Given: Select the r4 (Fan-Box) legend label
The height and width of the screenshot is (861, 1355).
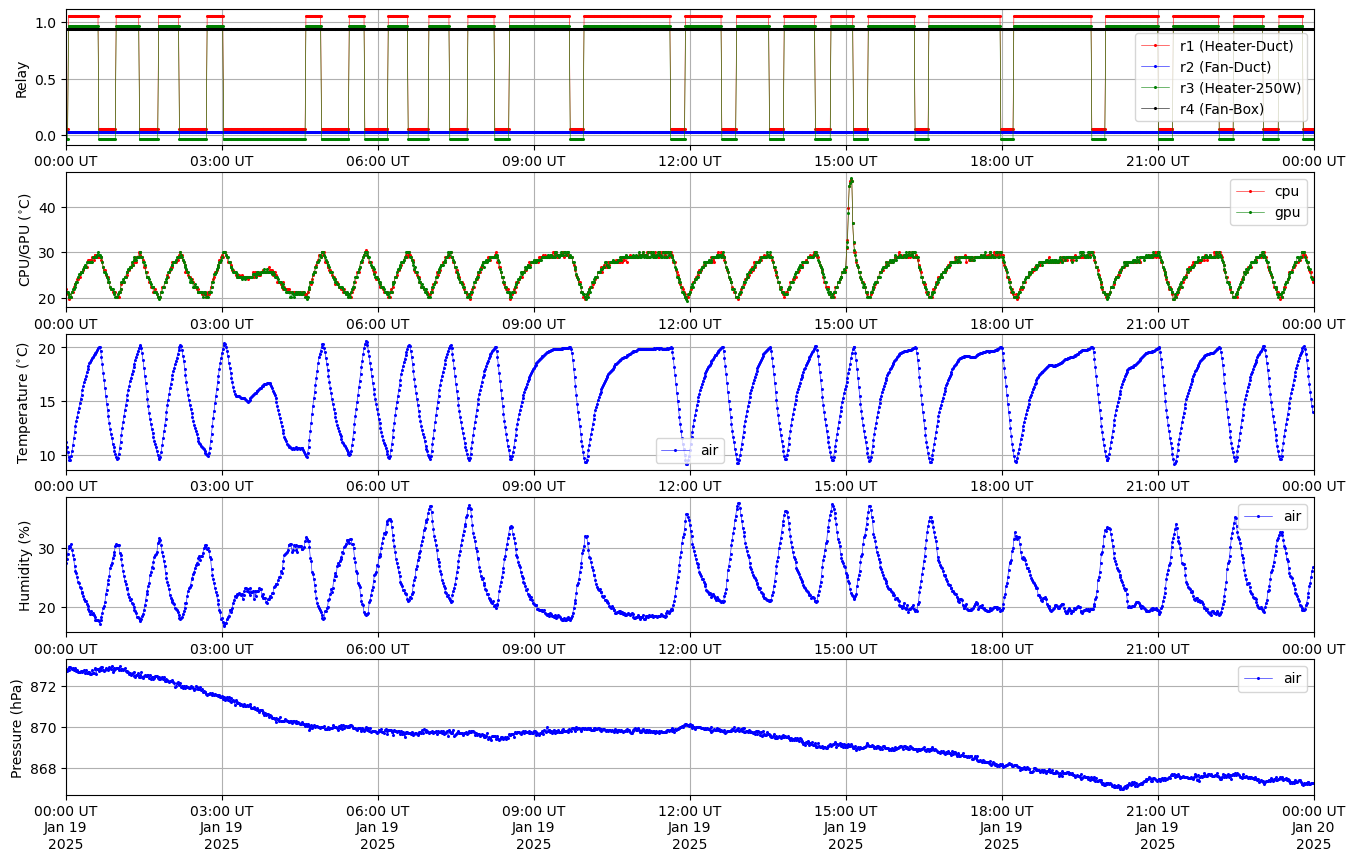Looking at the screenshot, I should (x=1222, y=109).
